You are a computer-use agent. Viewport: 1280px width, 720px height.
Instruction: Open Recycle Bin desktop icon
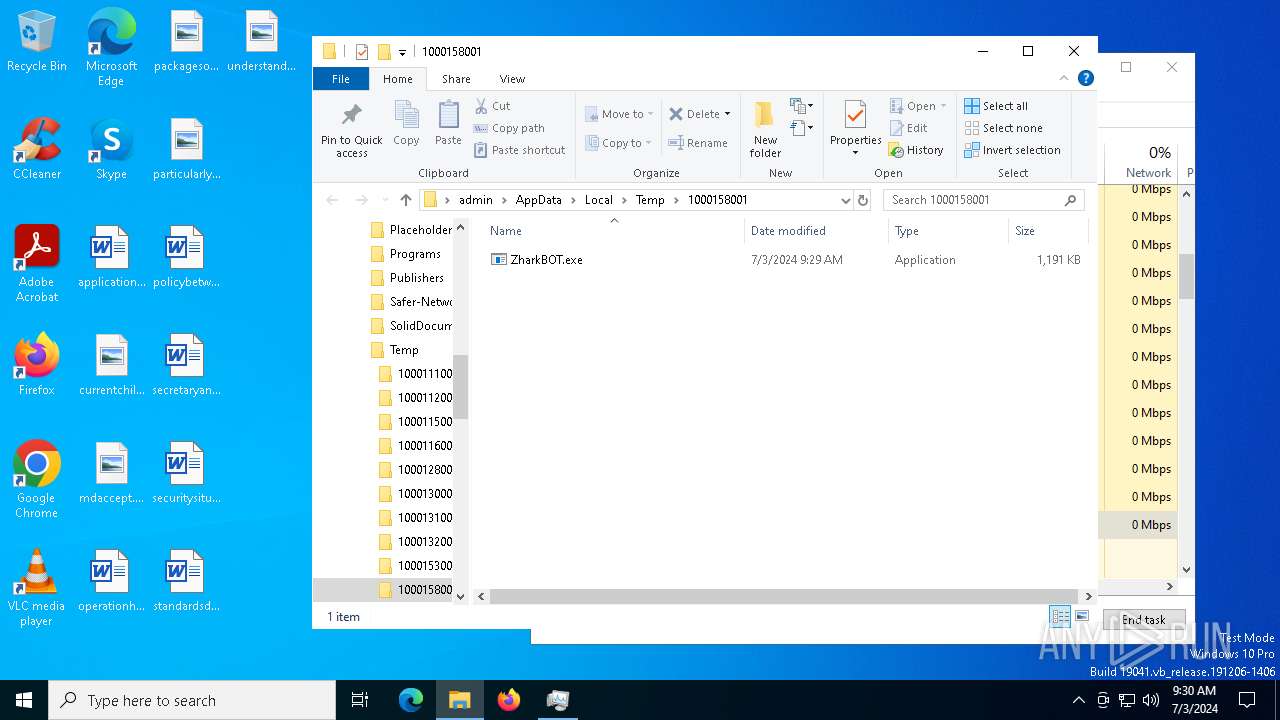tap(36, 42)
